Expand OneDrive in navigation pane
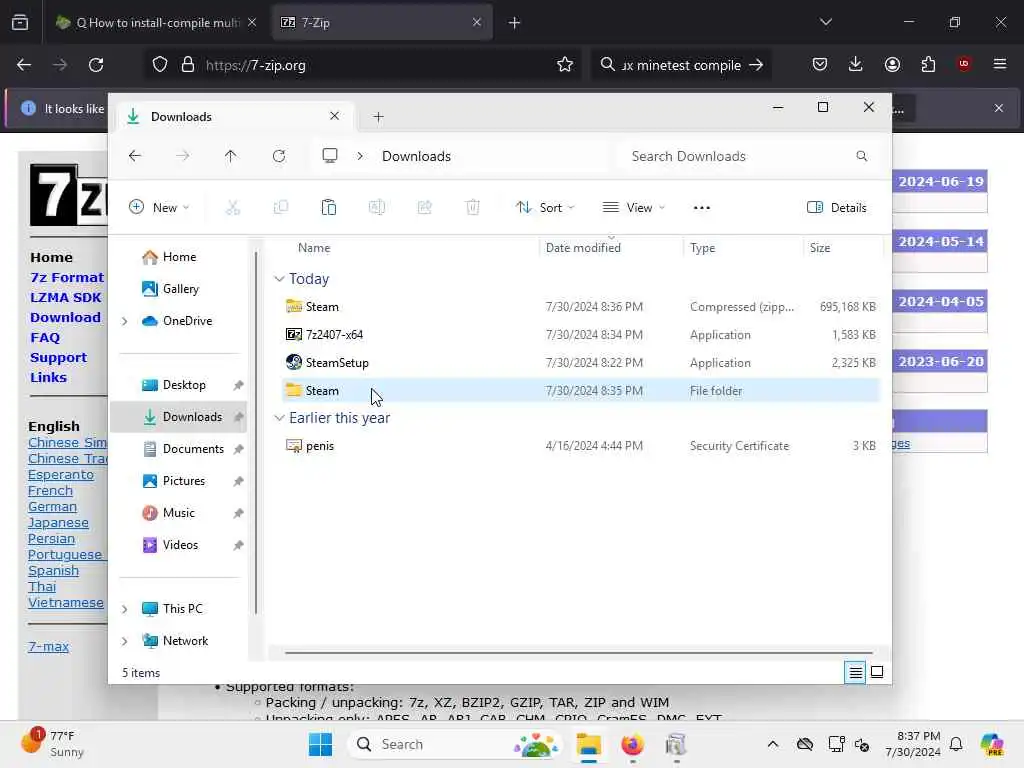The width and height of the screenshot is (1024, 768). 125,321
